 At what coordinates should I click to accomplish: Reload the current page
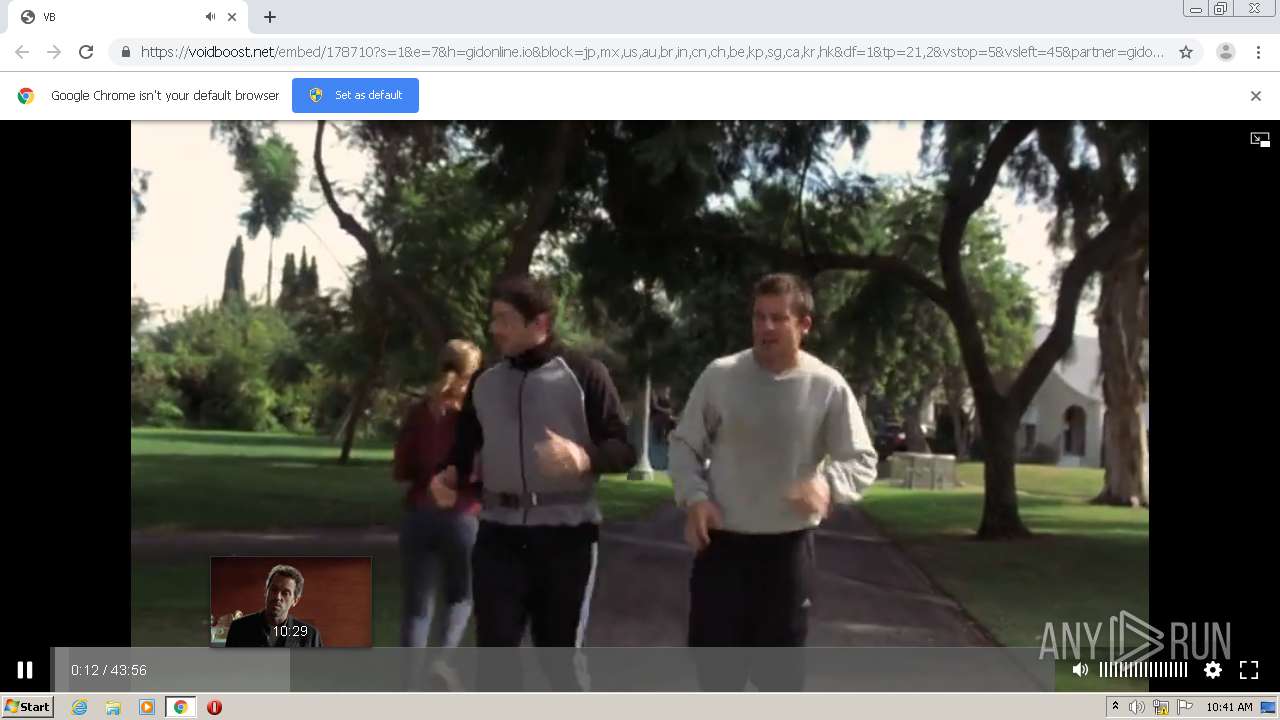click(86, 52)
